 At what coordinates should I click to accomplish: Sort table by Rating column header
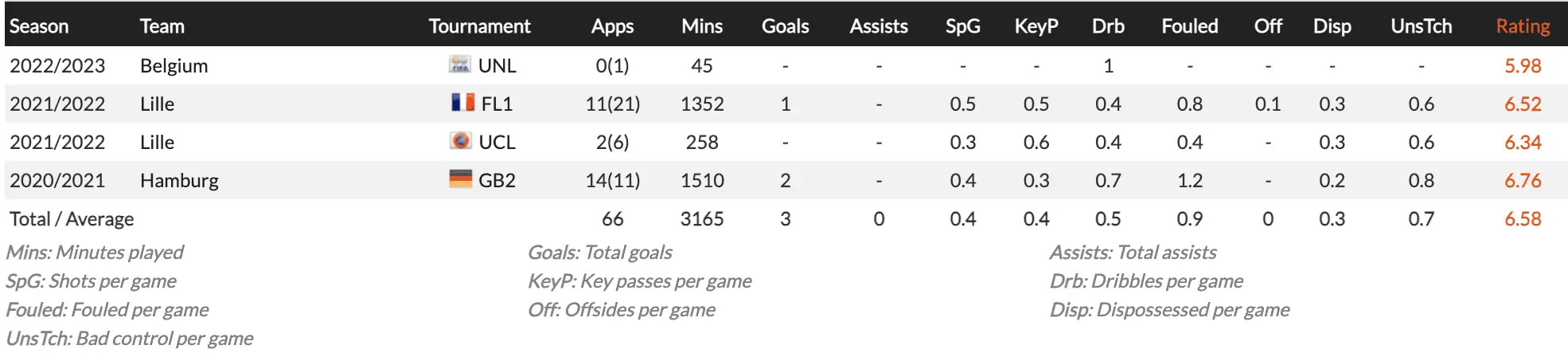tap(1522, 26)
